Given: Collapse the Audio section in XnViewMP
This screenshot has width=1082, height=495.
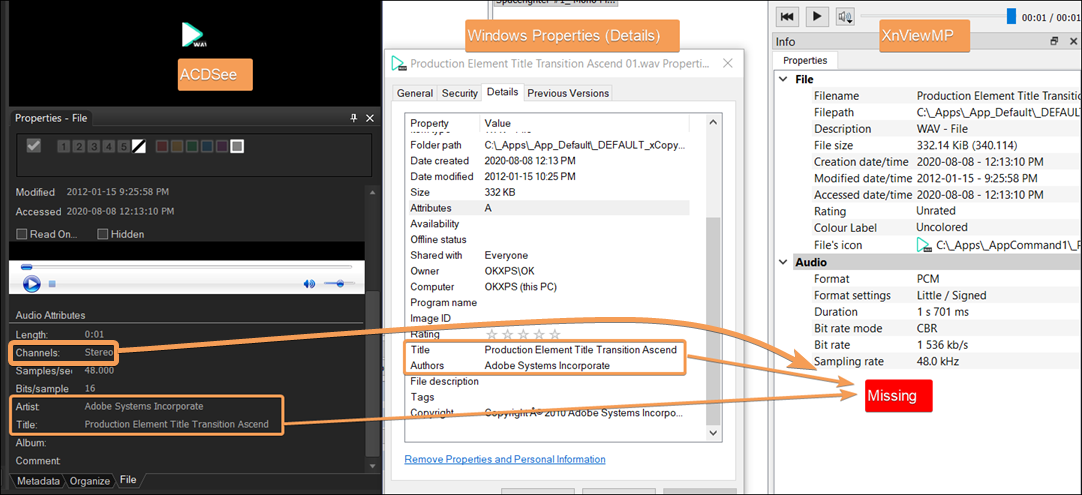Looking at the screenshot, I should tap(783, 262).
